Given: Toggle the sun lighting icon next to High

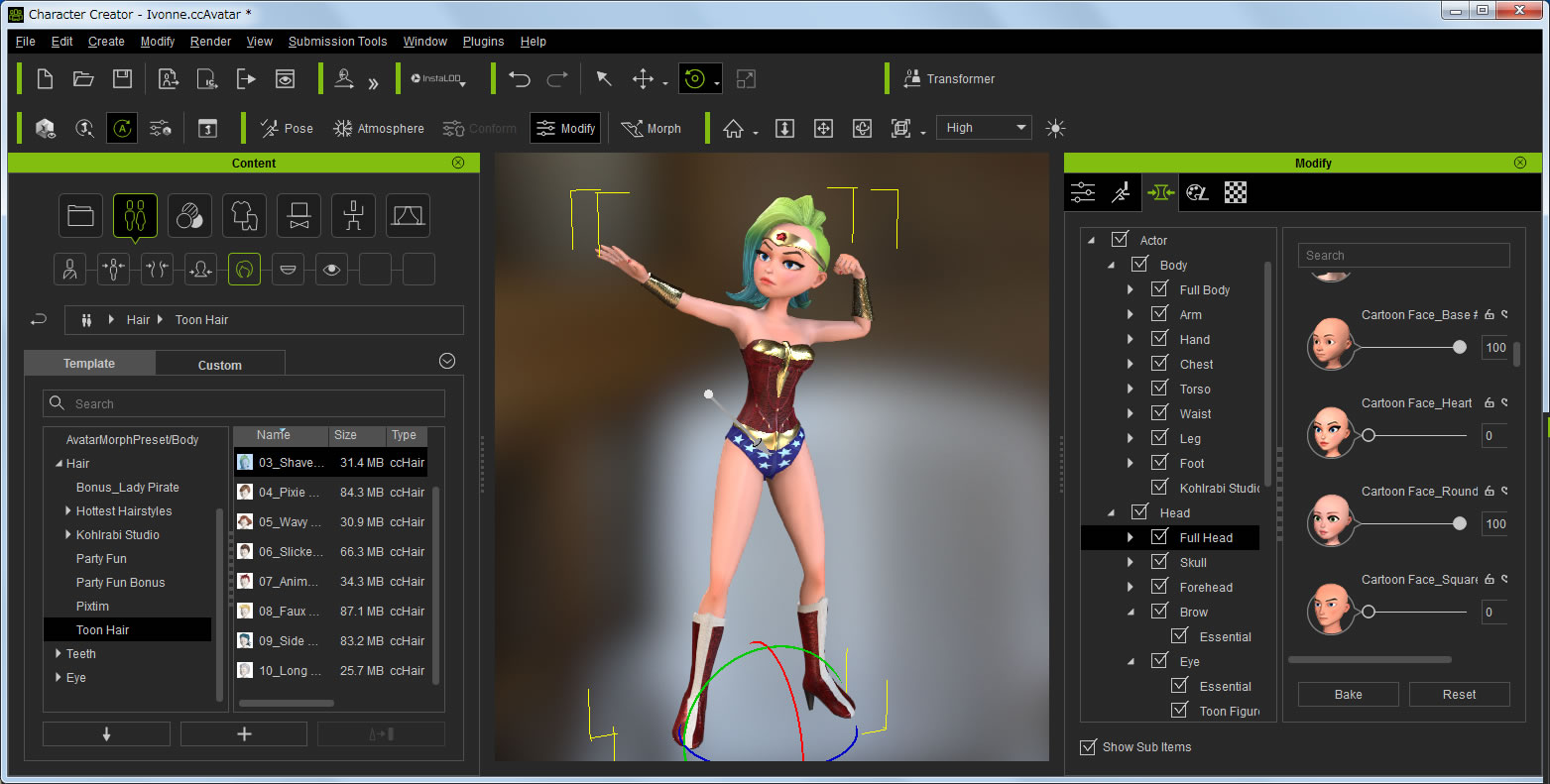Looking at the screenshot, I should pos(1055,128).
